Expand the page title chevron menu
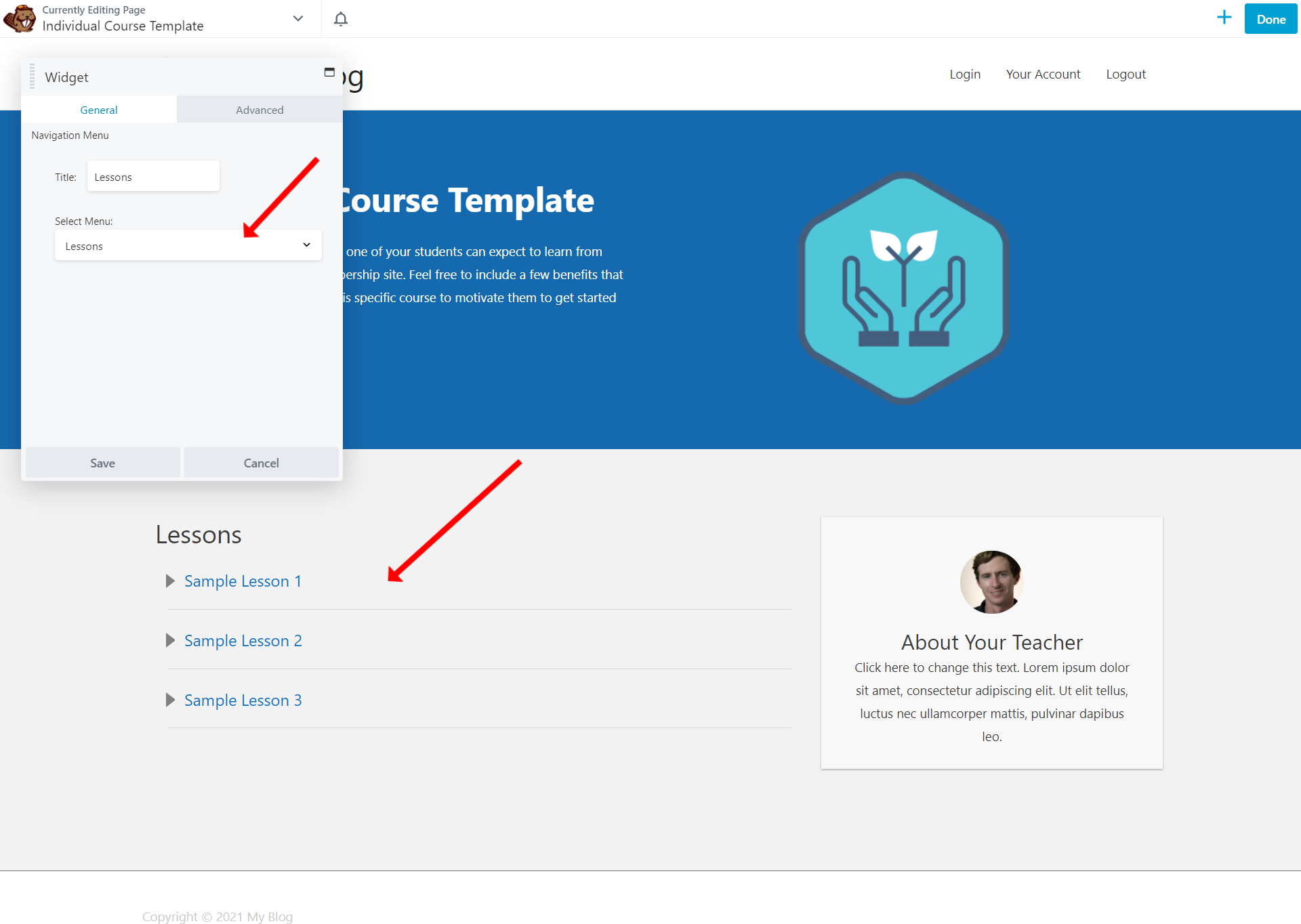The width and height of the screenshot is (1301, 924). click(x=298, y=18)
